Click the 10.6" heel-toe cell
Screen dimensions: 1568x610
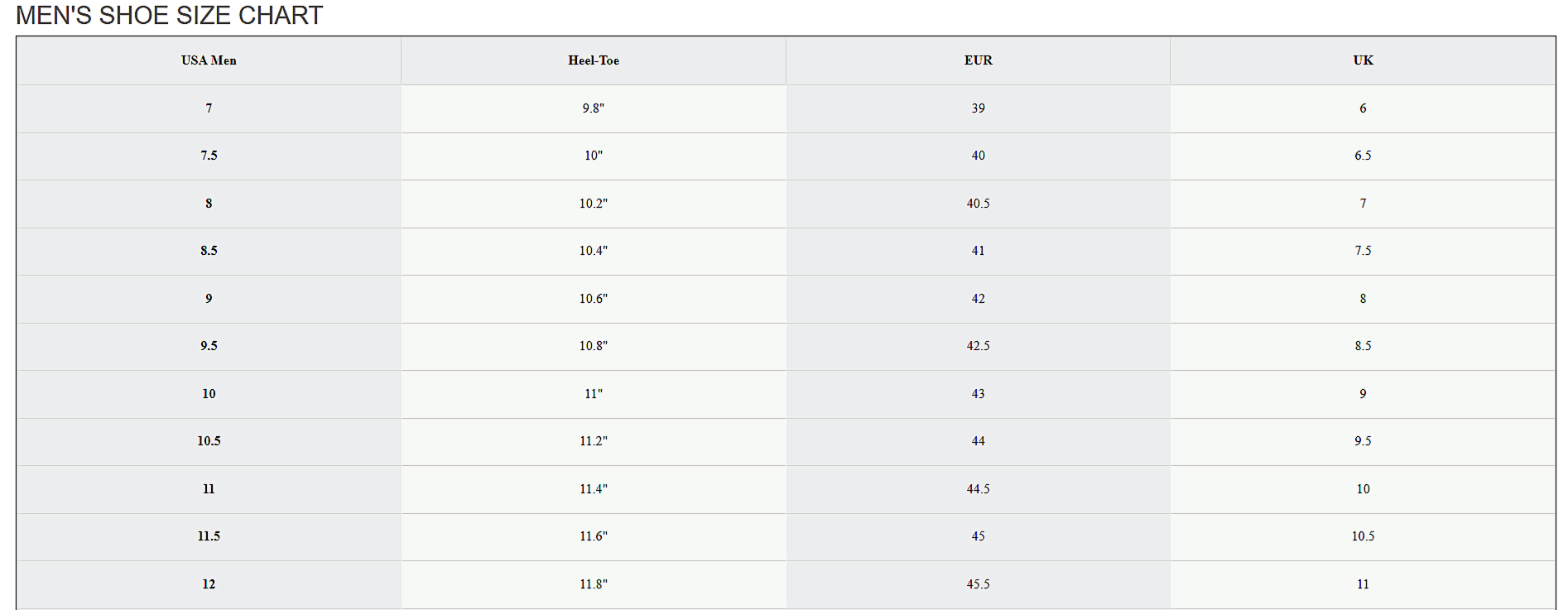(593, 299)
